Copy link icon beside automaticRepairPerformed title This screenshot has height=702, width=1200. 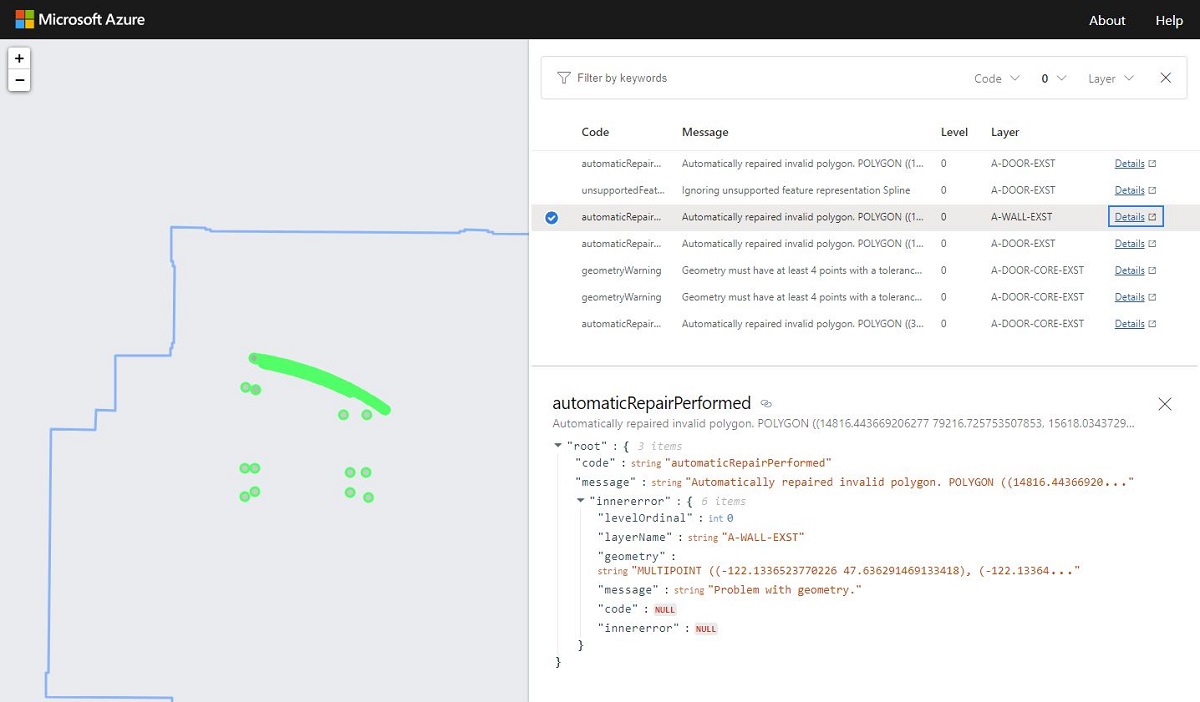pos(766,404)
